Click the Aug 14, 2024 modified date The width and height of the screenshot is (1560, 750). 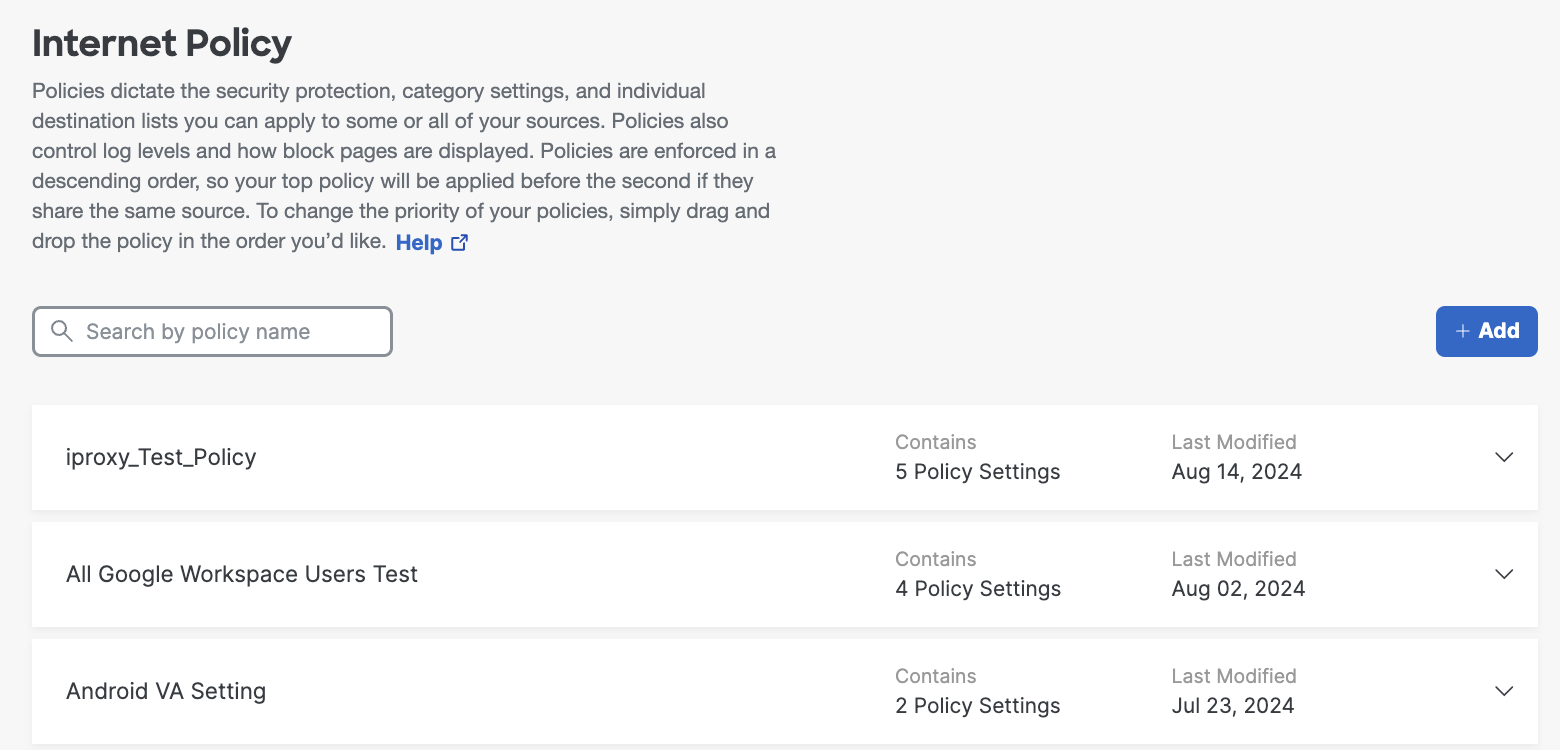point(1236,472)
